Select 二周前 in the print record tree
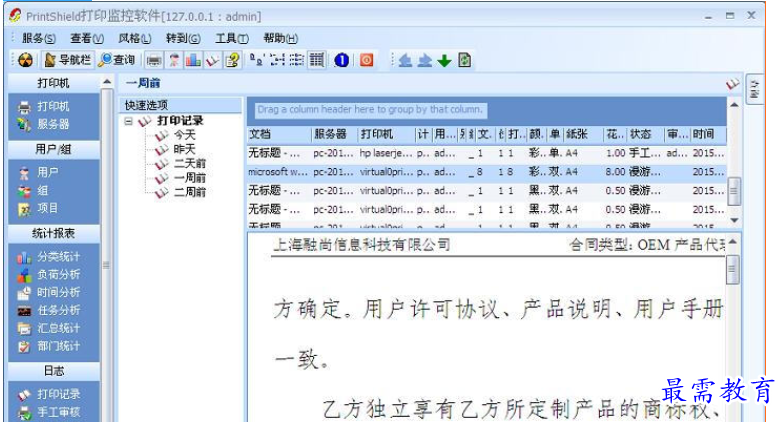This screenshot has width=783, height=422. click(x=190, y=192)
